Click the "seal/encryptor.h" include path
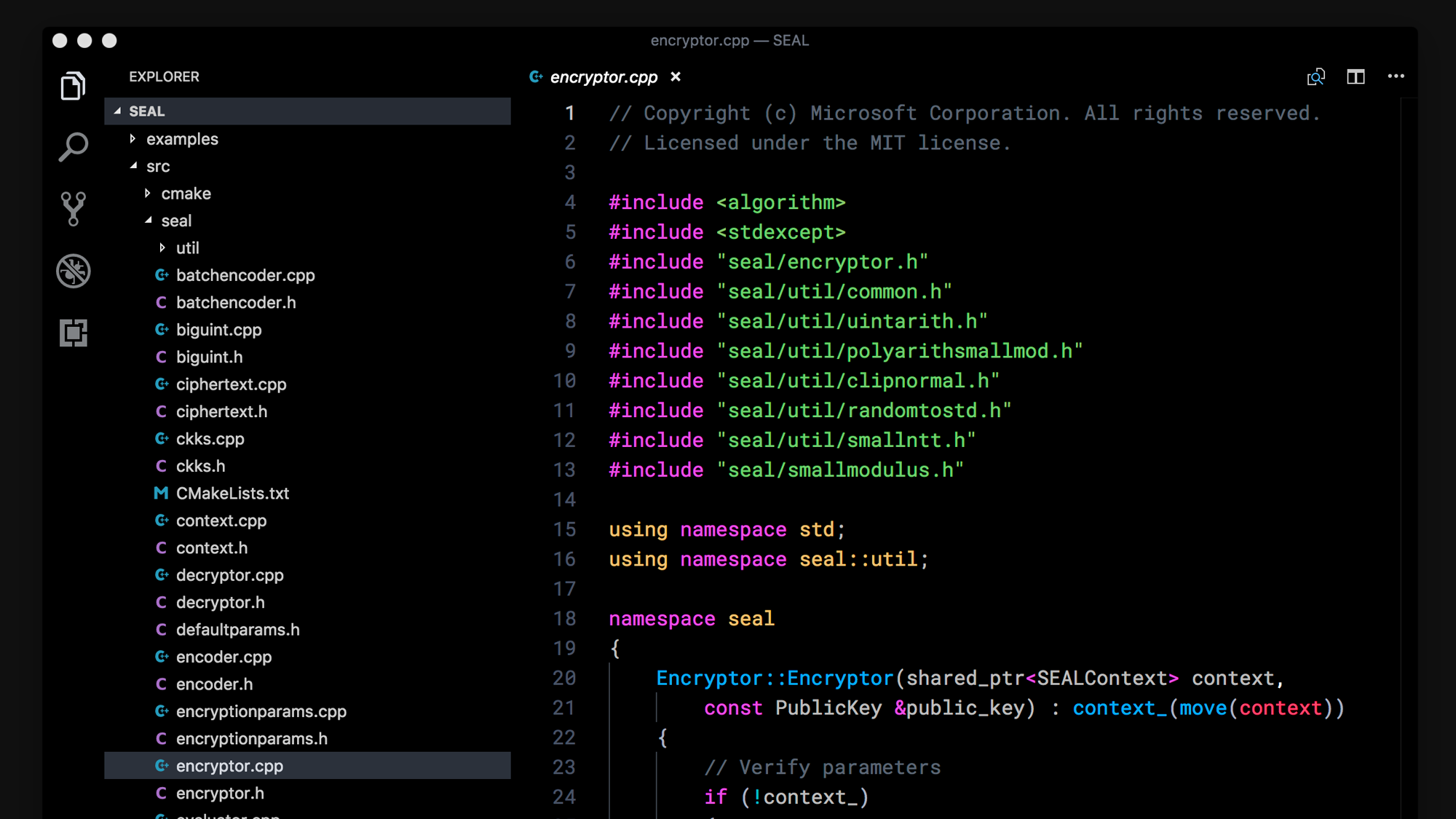Viewport: 1456px width, 819px height. coord(823,262)
